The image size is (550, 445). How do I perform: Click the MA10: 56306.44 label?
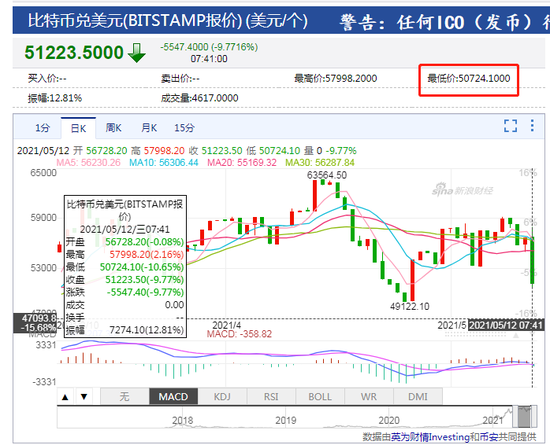tap(164, 163)
